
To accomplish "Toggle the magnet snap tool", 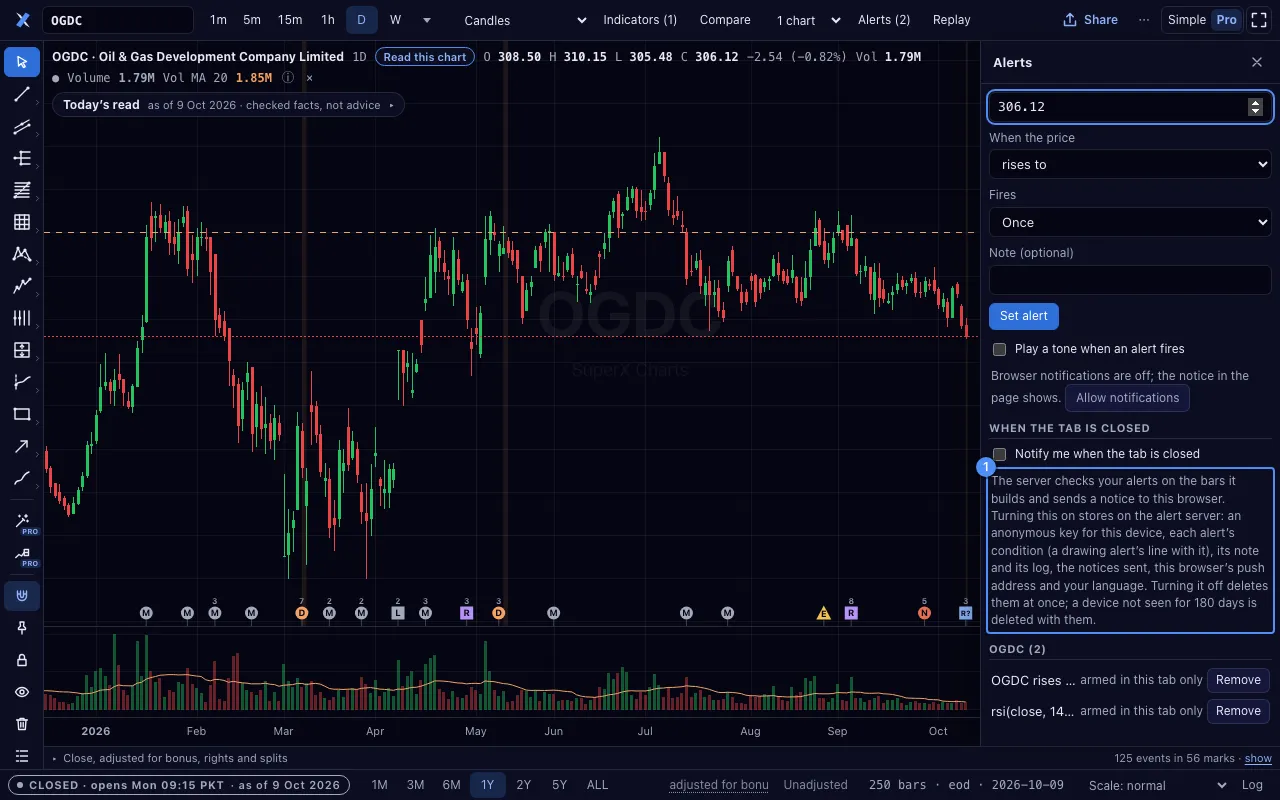I will point(22,596).
